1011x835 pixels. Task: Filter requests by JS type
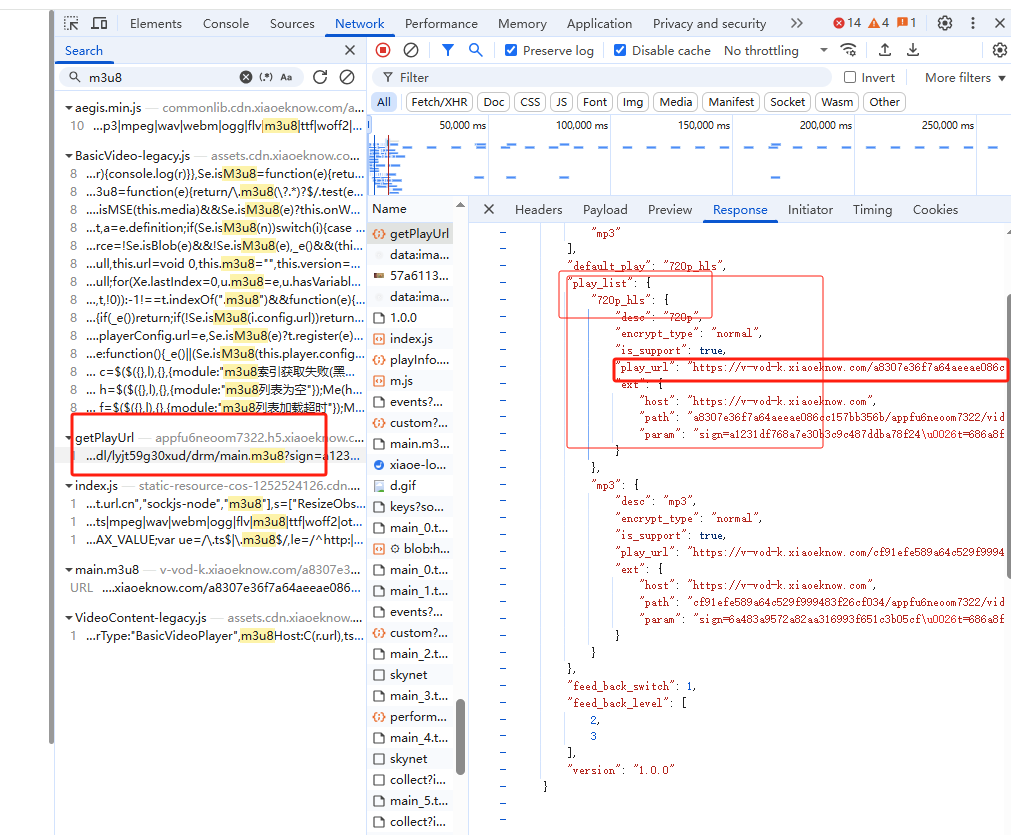[x=562, y=102]
